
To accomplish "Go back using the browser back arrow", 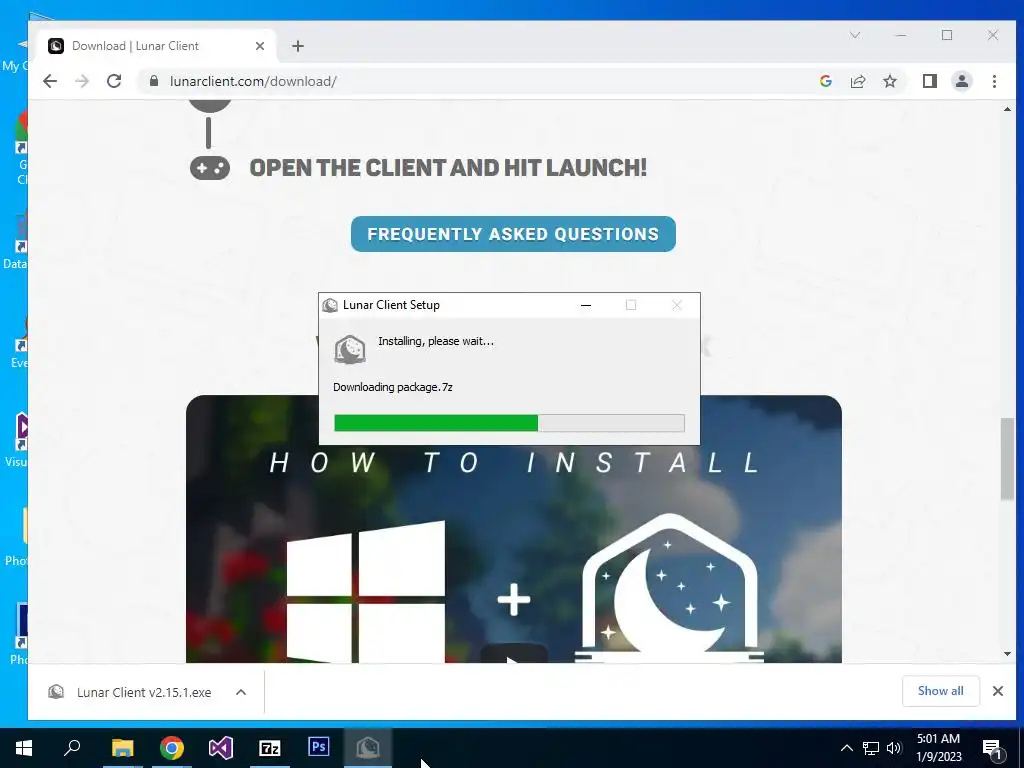I will (50, 81).
